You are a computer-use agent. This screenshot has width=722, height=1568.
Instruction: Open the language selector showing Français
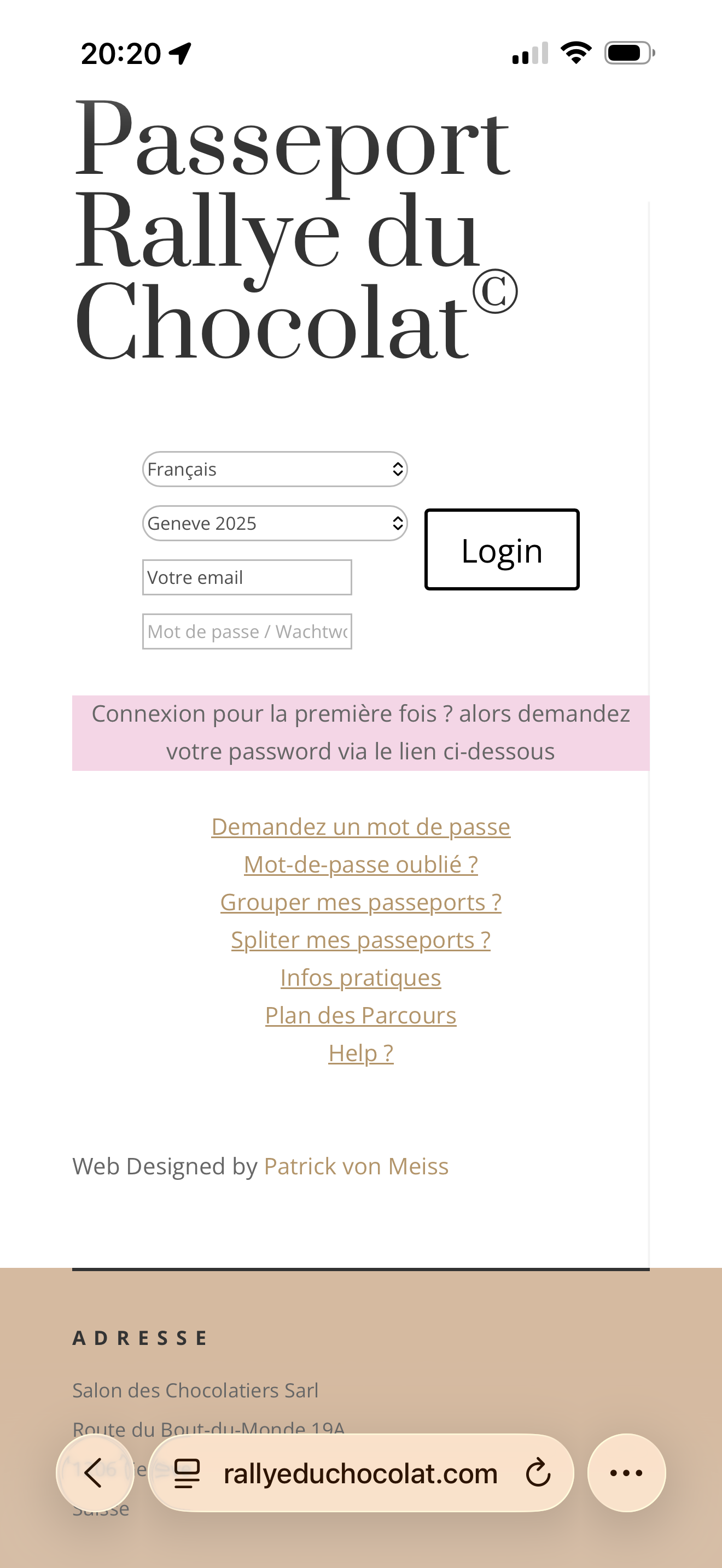[274, 469]
